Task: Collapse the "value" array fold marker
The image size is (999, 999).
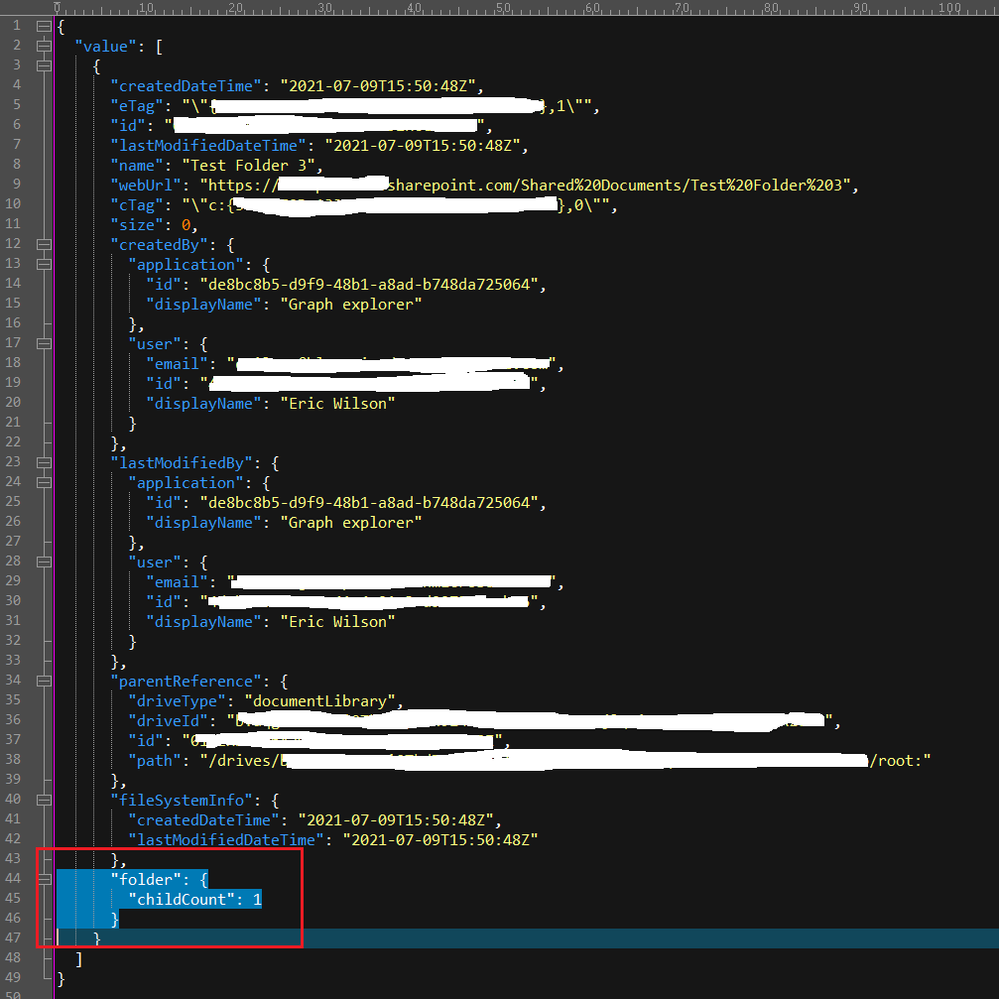Action: coord(42,46)
